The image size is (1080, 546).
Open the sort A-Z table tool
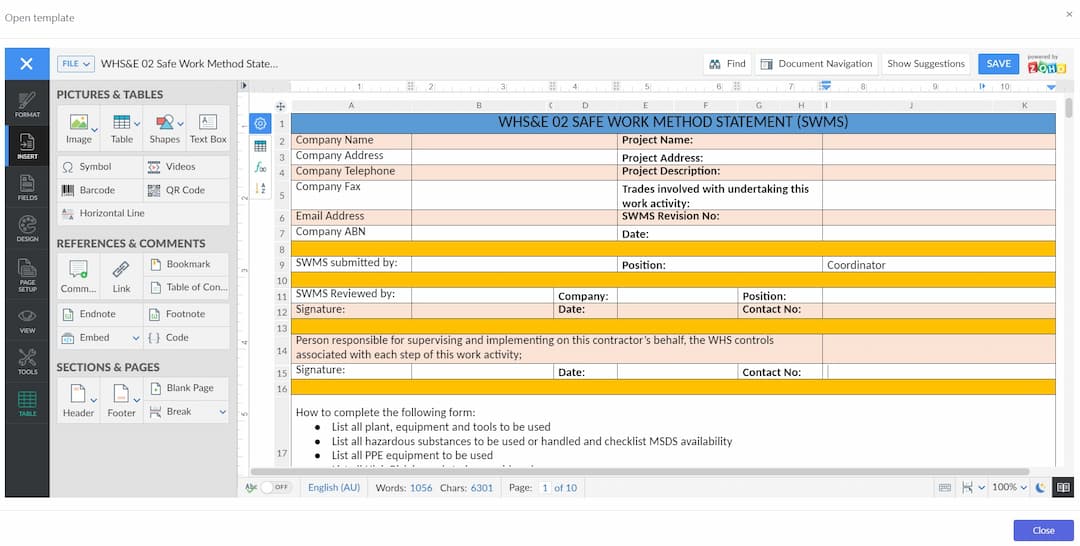pos(260,189)
